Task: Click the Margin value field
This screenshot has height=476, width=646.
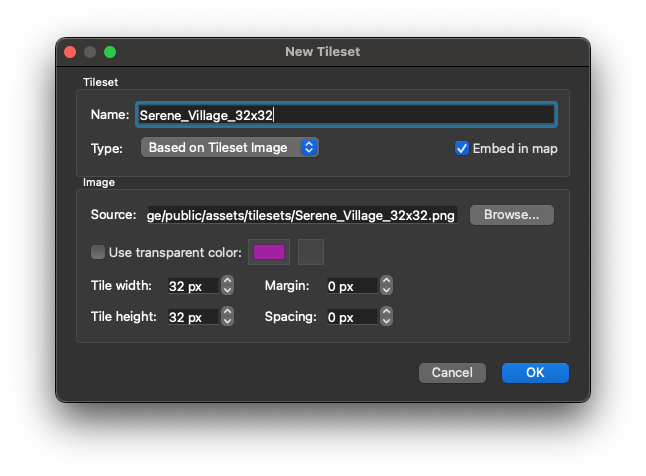Action: (x=350, y=286)
